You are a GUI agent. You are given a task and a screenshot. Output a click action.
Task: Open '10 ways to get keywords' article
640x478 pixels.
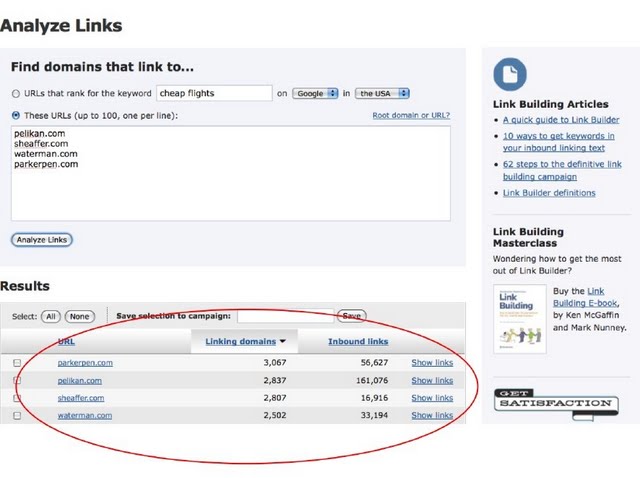[558, 142]
